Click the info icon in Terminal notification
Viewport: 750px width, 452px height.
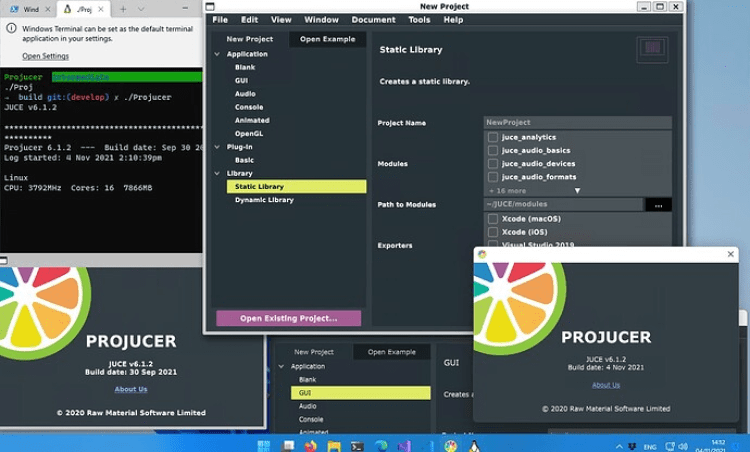pyautogui.click(x=11, y=29)
